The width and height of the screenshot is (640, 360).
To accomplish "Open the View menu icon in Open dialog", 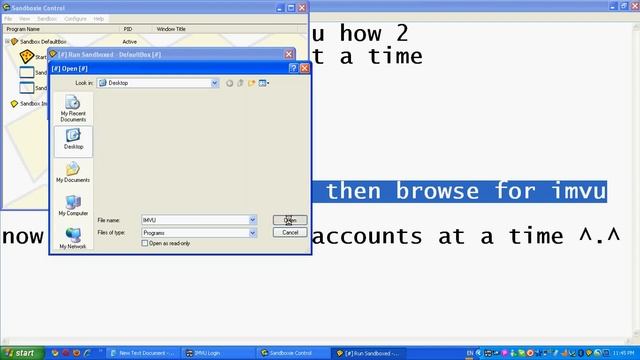I will [x=264, y=83].
